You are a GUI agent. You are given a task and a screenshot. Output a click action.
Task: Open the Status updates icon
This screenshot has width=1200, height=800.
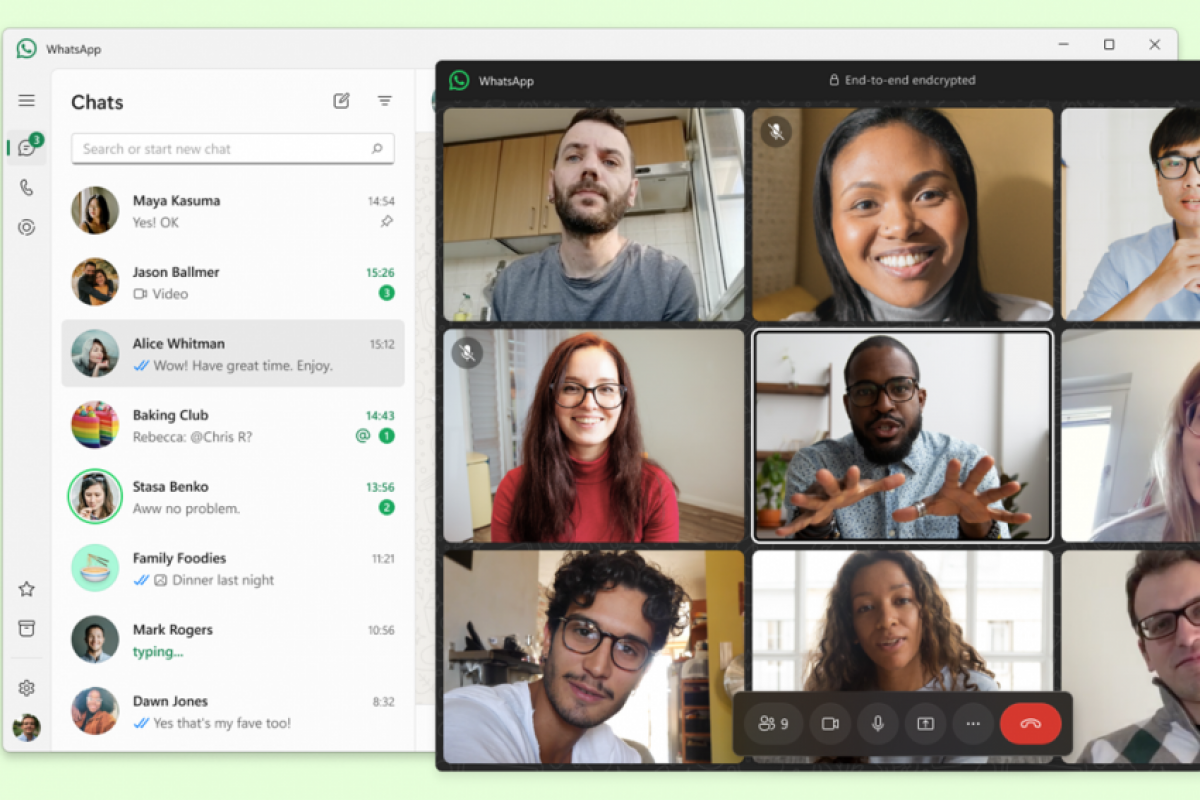(x=27, y=227)
